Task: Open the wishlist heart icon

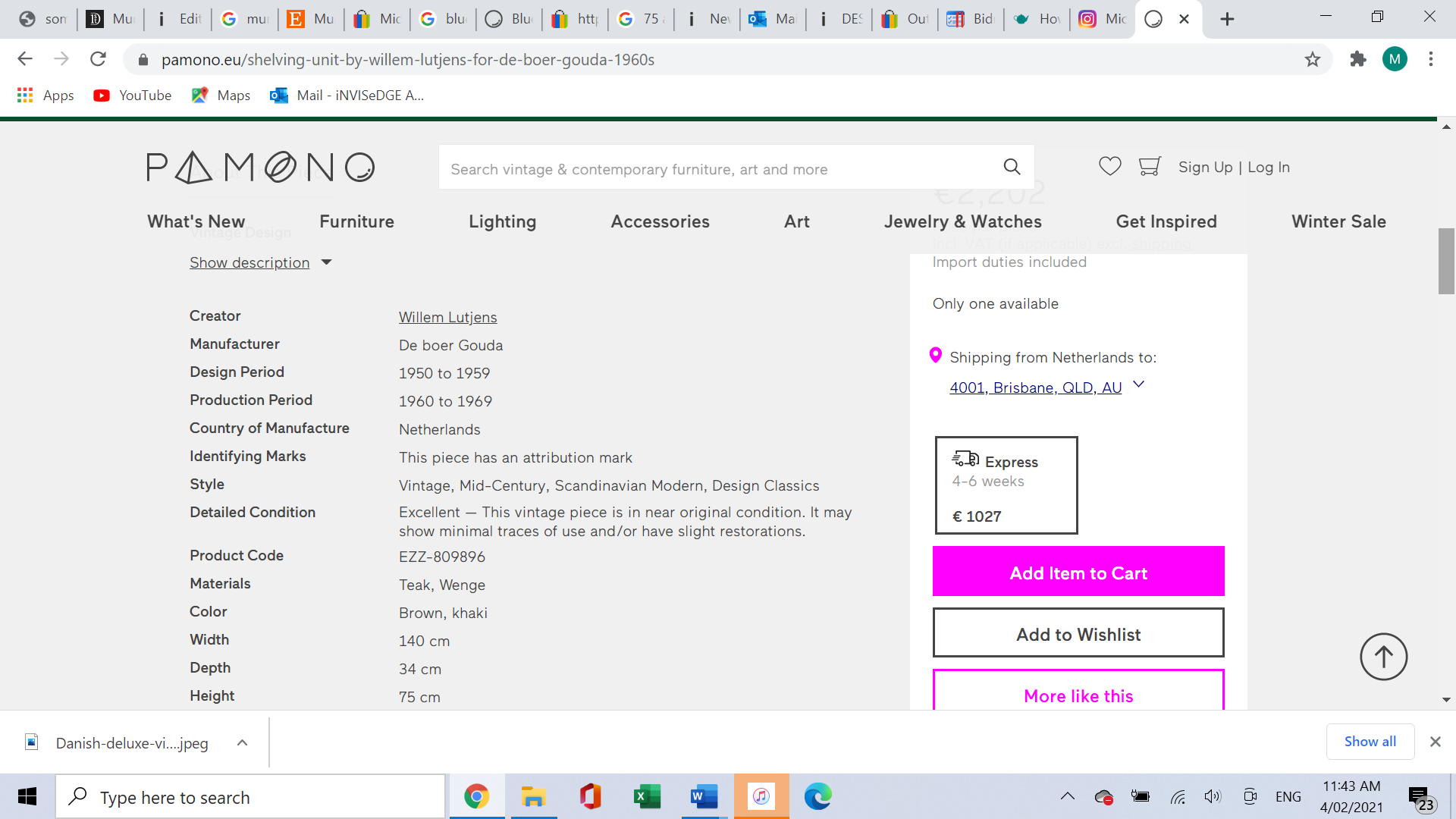Action: click(1110, 166)
